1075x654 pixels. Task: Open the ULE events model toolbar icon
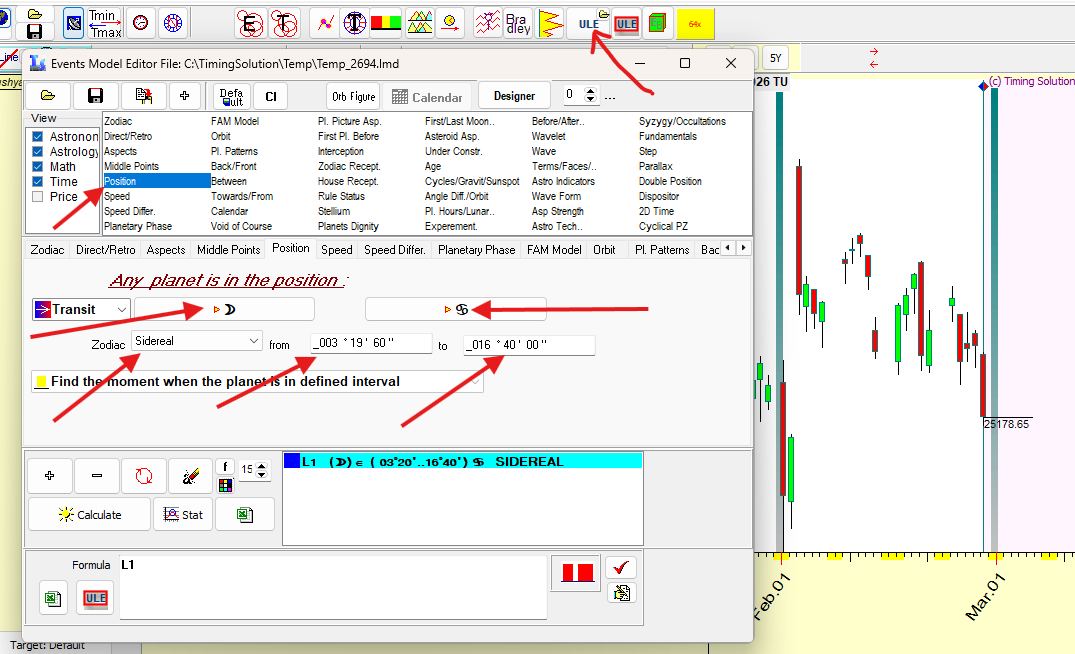[x=589, y=23]
